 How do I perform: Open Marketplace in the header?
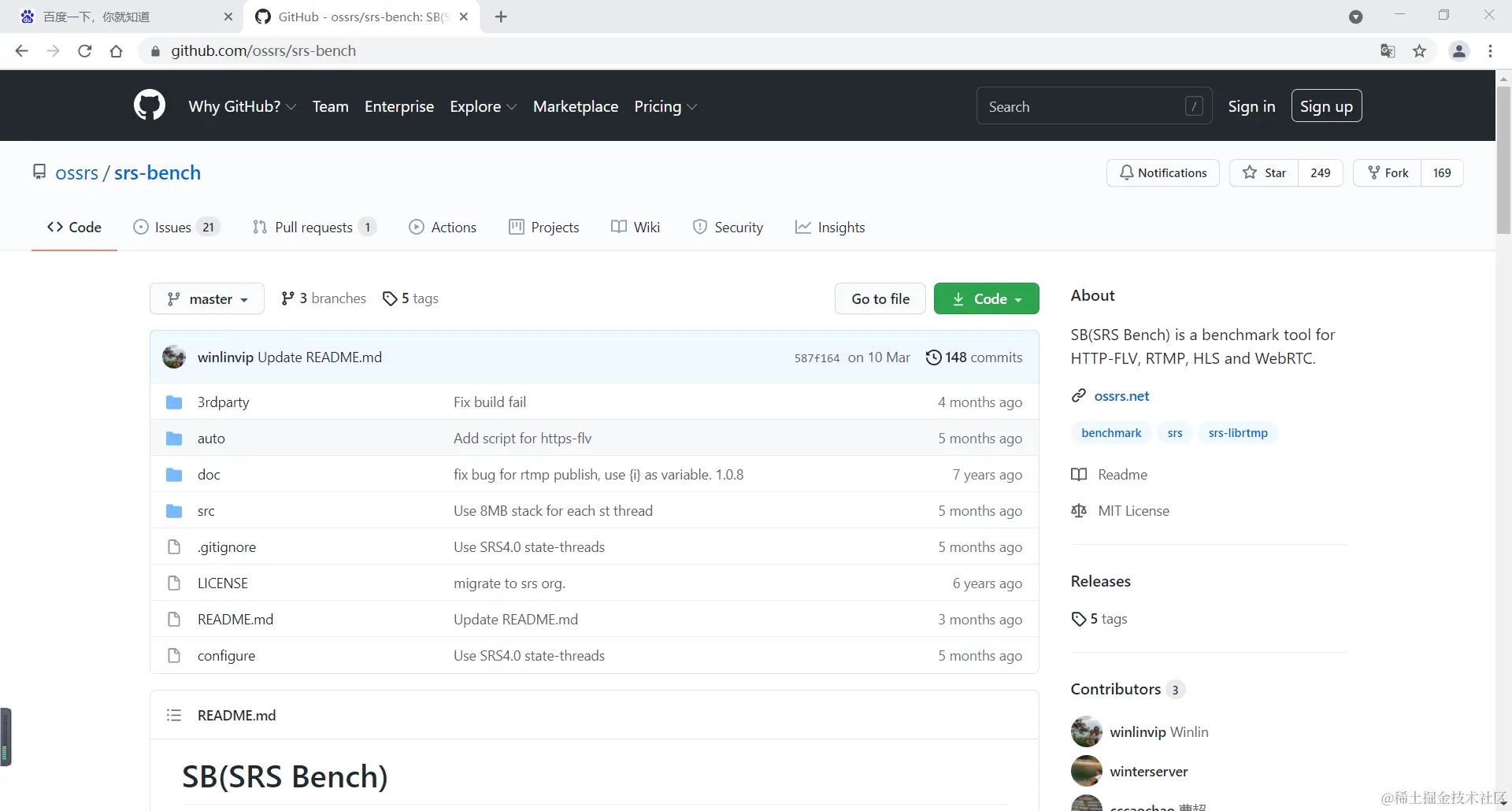[576, 106]
